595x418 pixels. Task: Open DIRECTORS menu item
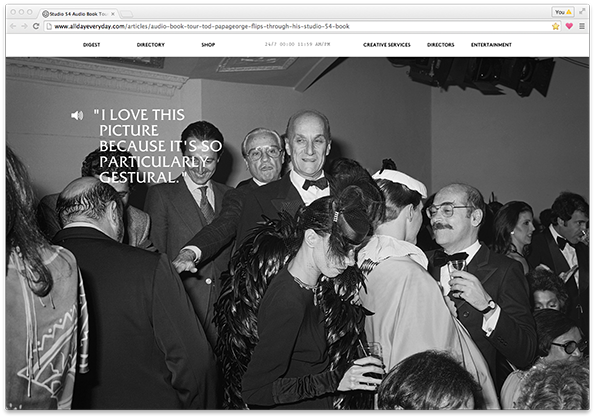pyautogui.click(x=441, y=45)
